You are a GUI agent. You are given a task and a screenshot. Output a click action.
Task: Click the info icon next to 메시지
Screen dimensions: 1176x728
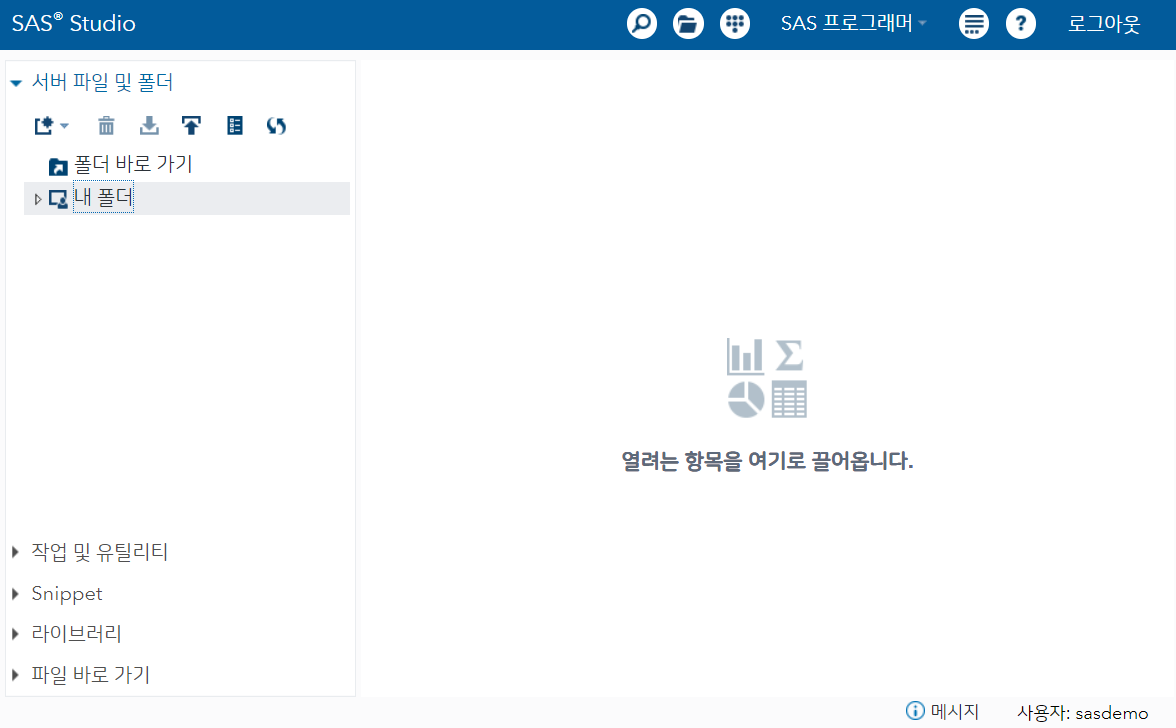coord(914,710)
